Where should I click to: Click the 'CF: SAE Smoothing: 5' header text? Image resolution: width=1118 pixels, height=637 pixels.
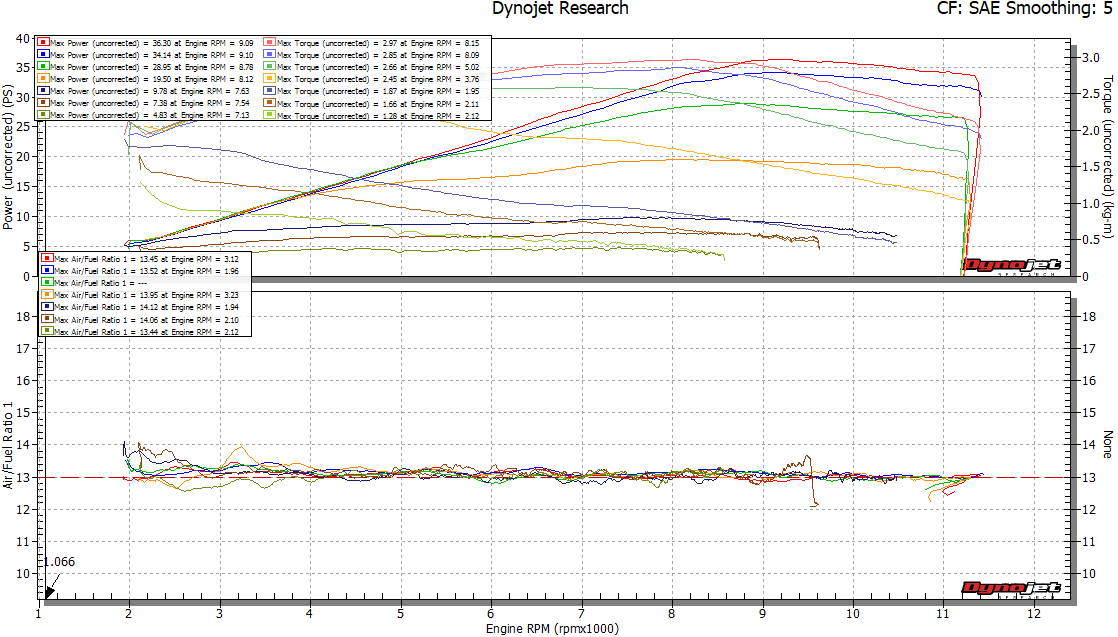[1024, 9]
